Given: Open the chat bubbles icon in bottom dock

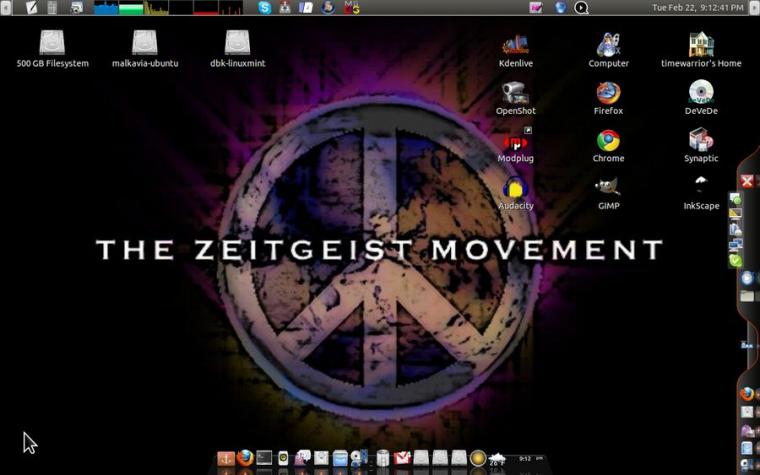Looking at the screenshot, I should [x=302, y=458].
